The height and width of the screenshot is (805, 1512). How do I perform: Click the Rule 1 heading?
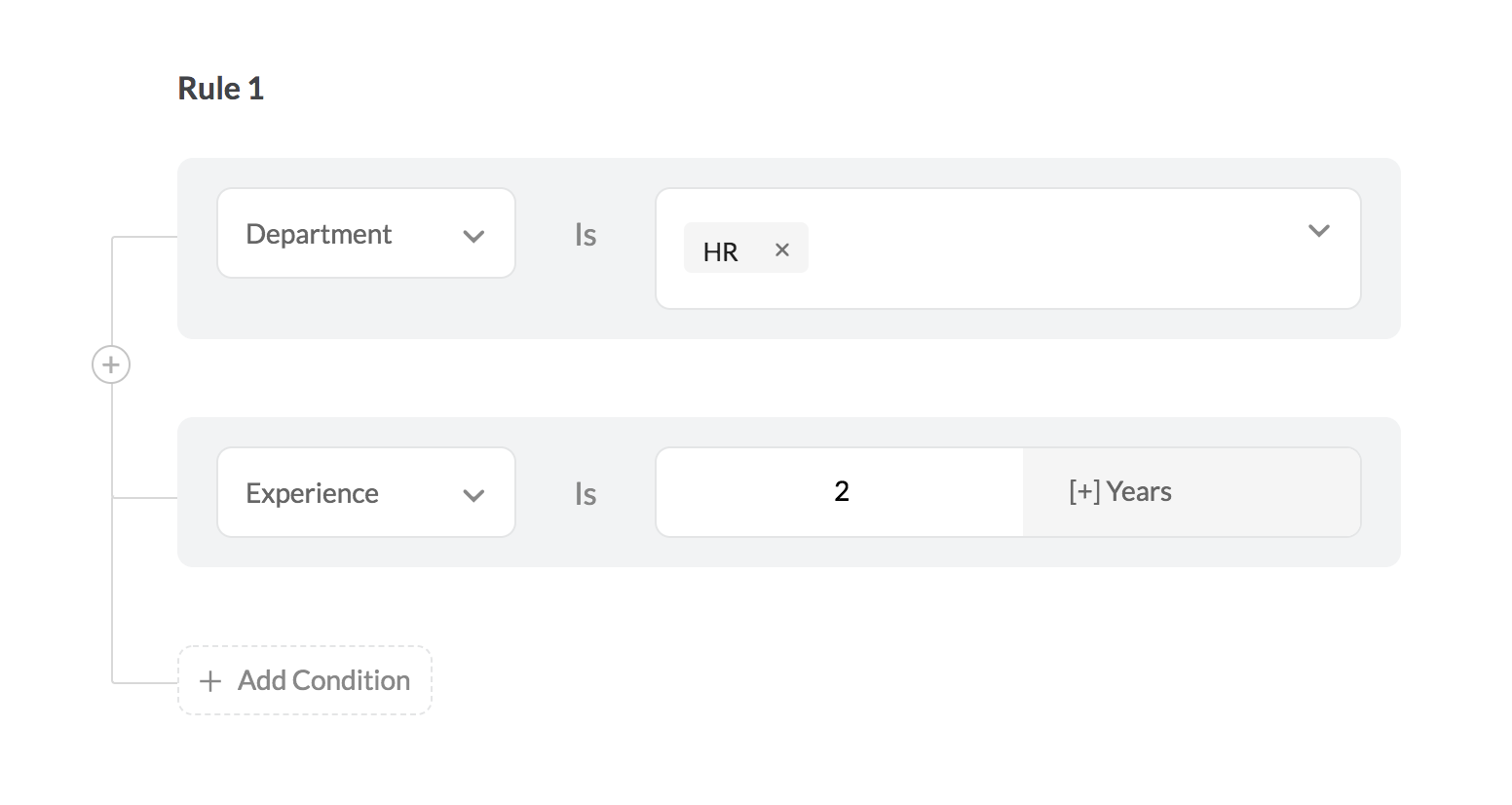tap(221, 89)
